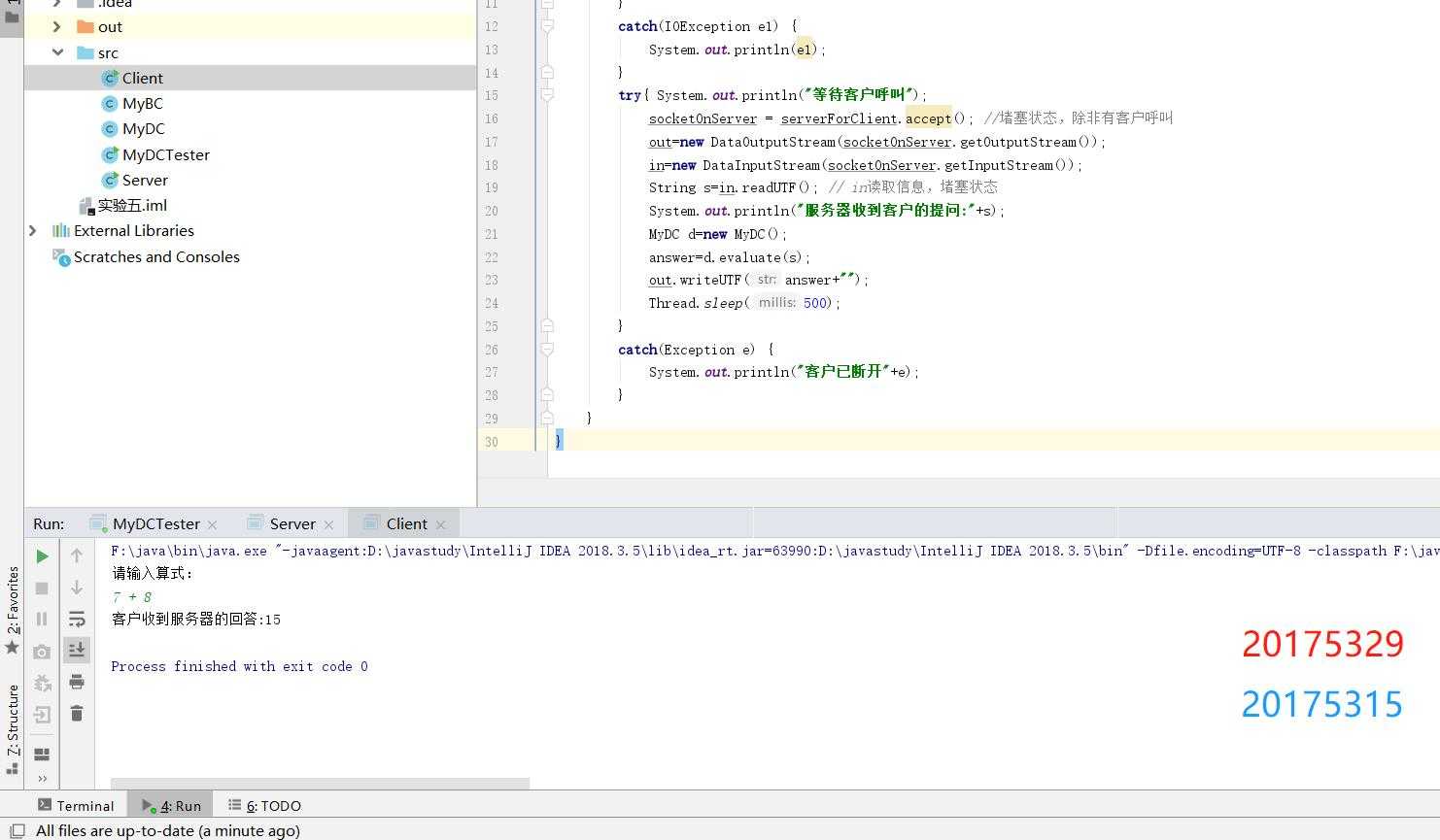Click the java.exe command line in console
1440x840 pixels.
click(x=774, y=551)
